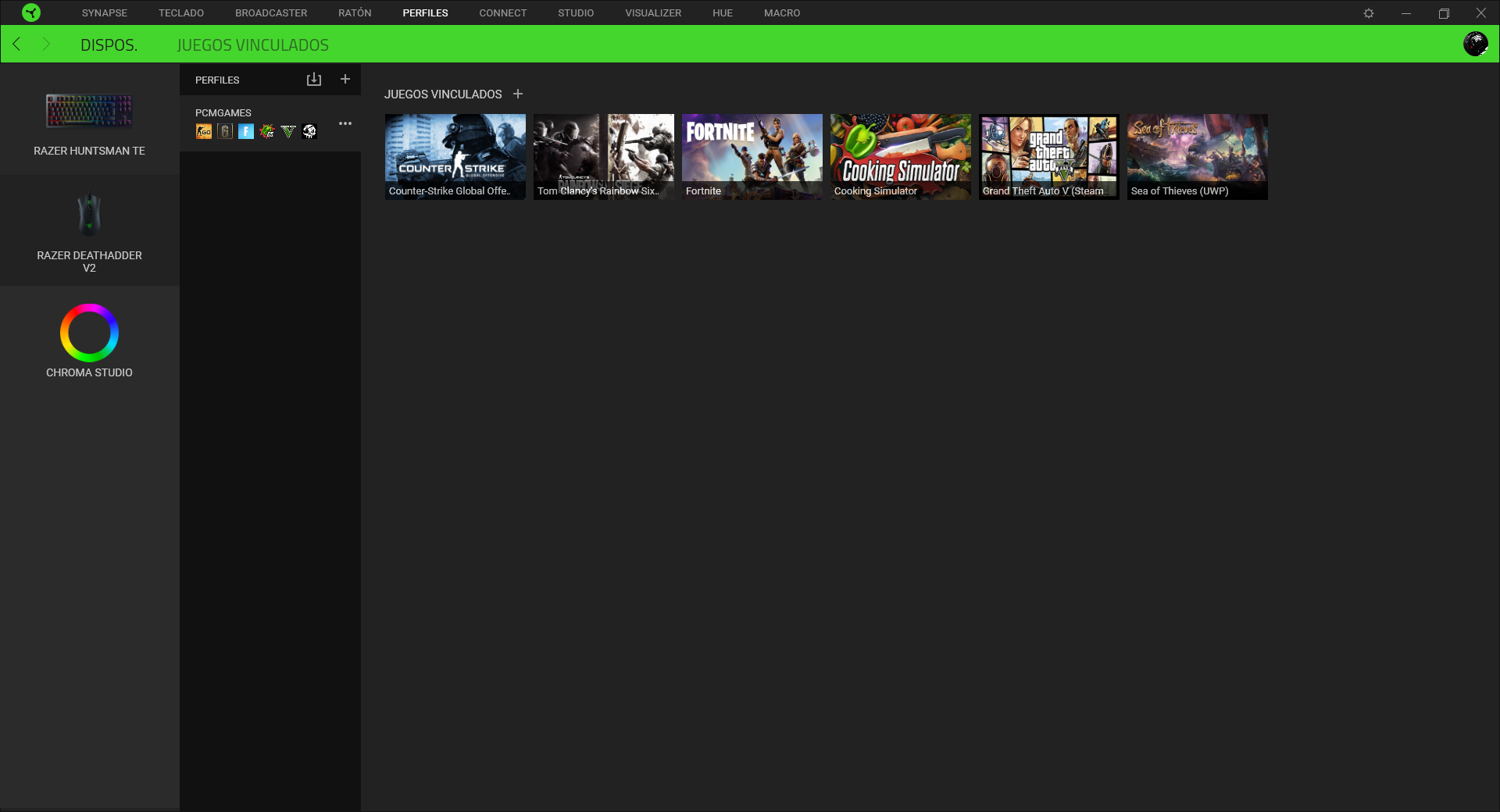Select Tom Clancy's Rainbow Six tile
1500x812 pixels.
click(604, 157)
